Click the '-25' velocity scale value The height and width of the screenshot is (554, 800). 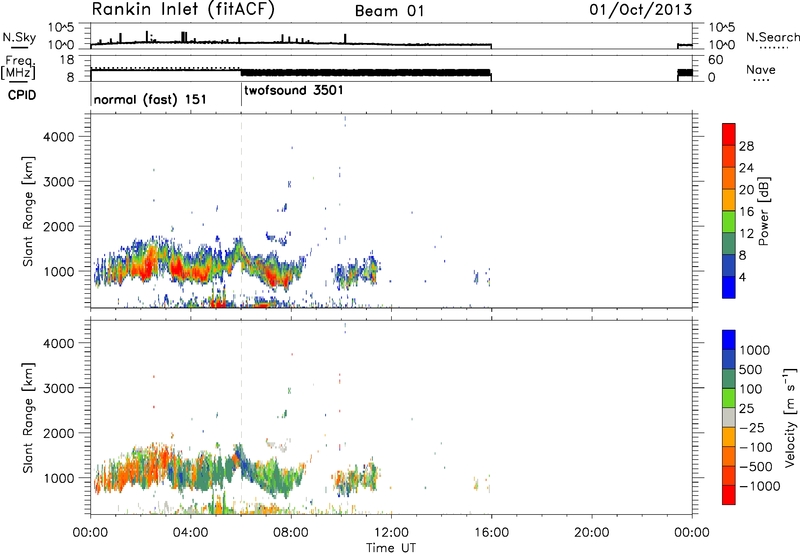pos(753,427)
